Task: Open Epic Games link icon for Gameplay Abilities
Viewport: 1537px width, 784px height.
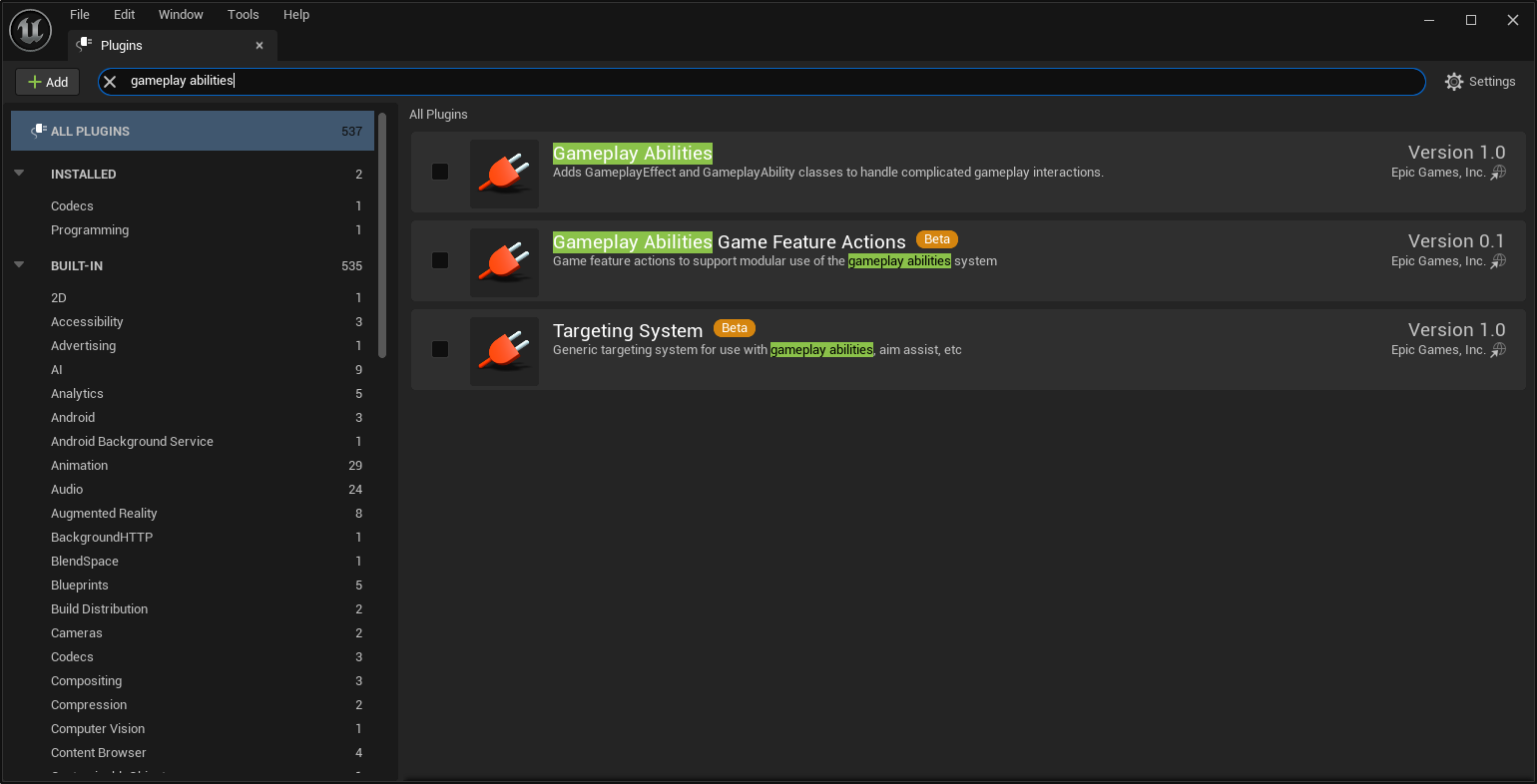Action: [x=1498, y=173]
